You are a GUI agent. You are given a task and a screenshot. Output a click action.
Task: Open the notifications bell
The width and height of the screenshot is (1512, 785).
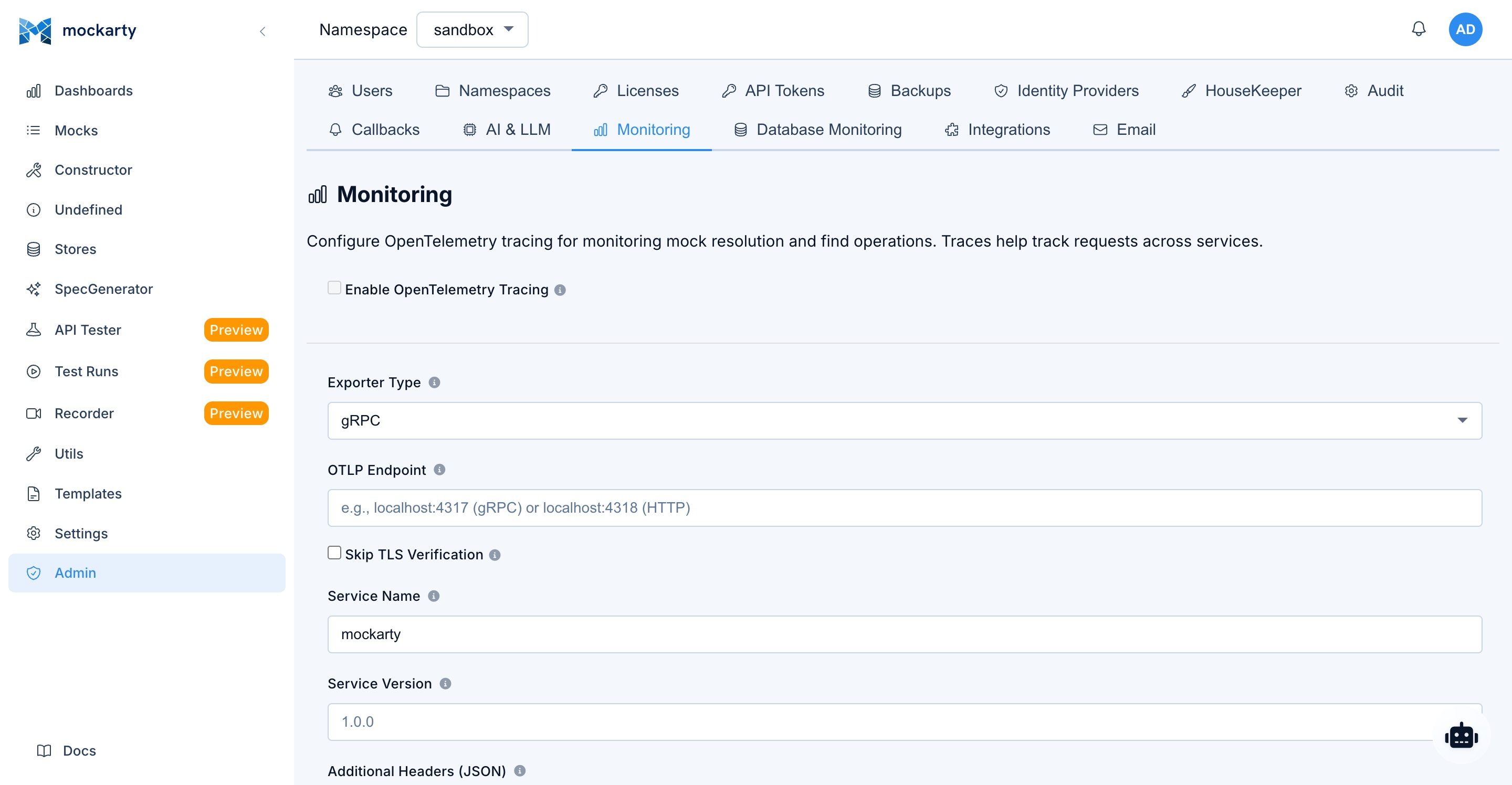1418,29
